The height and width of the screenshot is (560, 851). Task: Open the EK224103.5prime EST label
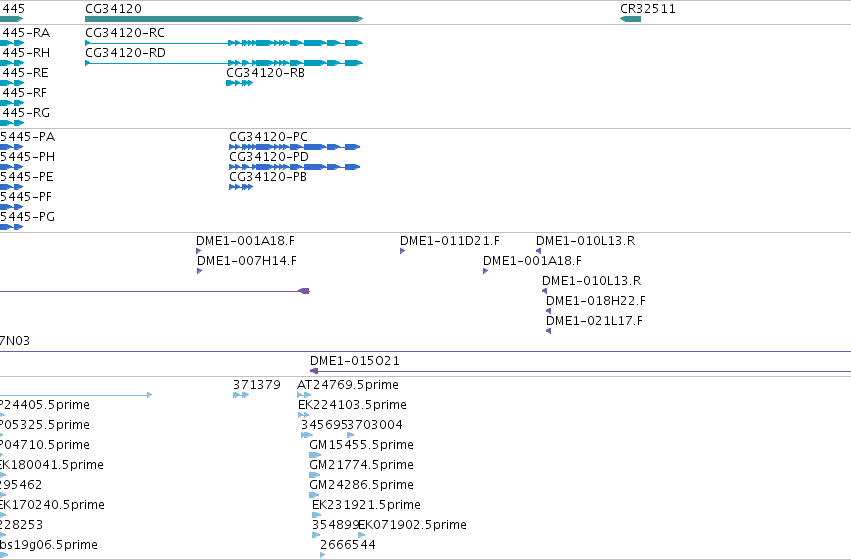[352, 405]
